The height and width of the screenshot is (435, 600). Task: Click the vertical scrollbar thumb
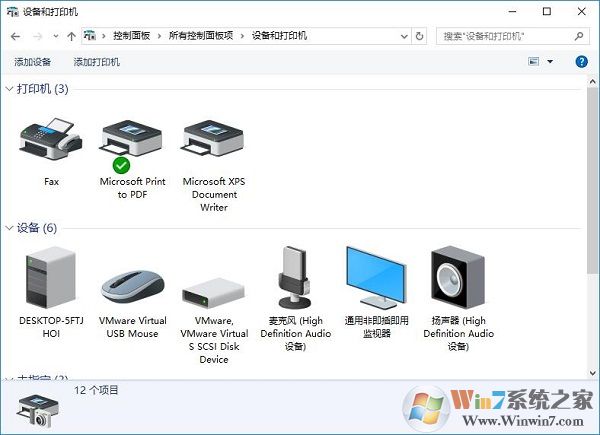(x=592, y=180)
